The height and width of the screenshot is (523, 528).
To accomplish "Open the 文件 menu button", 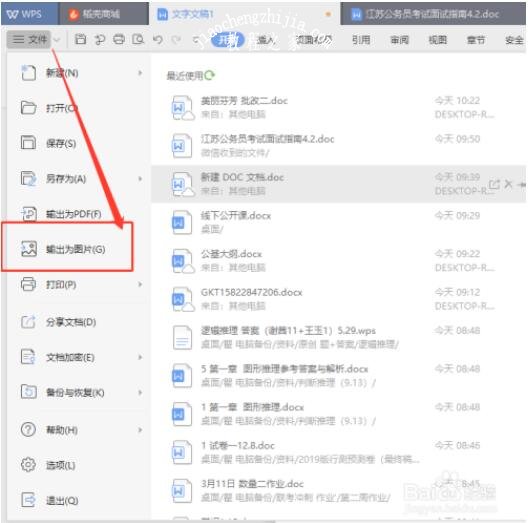I will [x=30, y=40].
